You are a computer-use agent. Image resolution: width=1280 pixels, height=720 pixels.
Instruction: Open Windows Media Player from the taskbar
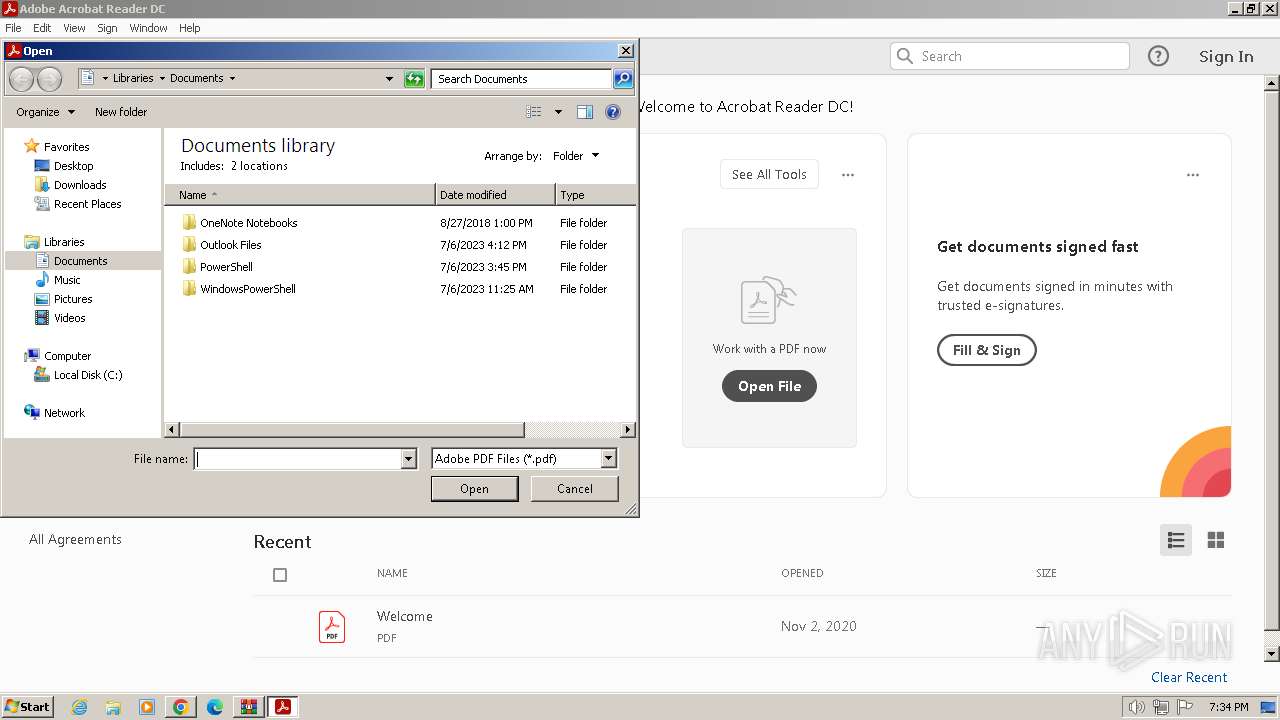147,707
